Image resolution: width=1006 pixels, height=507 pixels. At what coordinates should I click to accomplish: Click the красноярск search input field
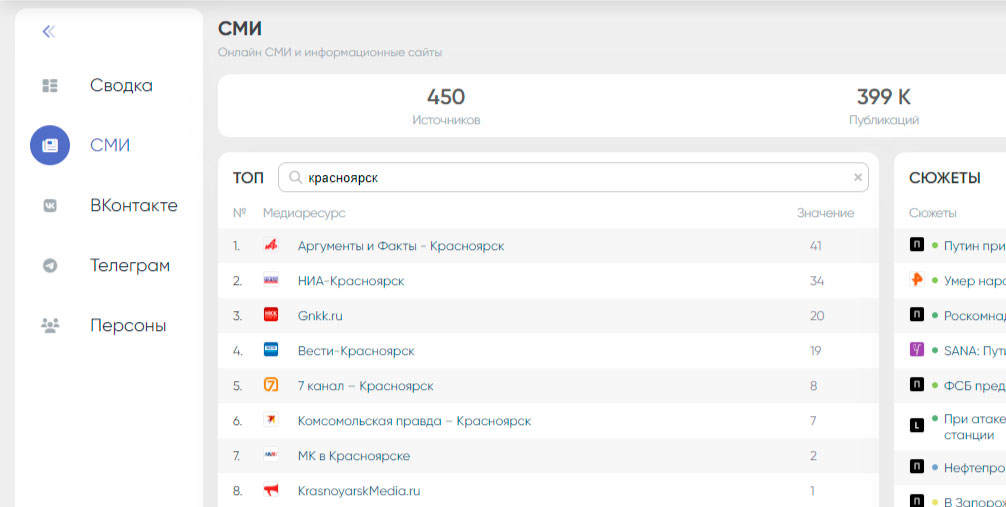pyautogui.click(x=570, y=178)
